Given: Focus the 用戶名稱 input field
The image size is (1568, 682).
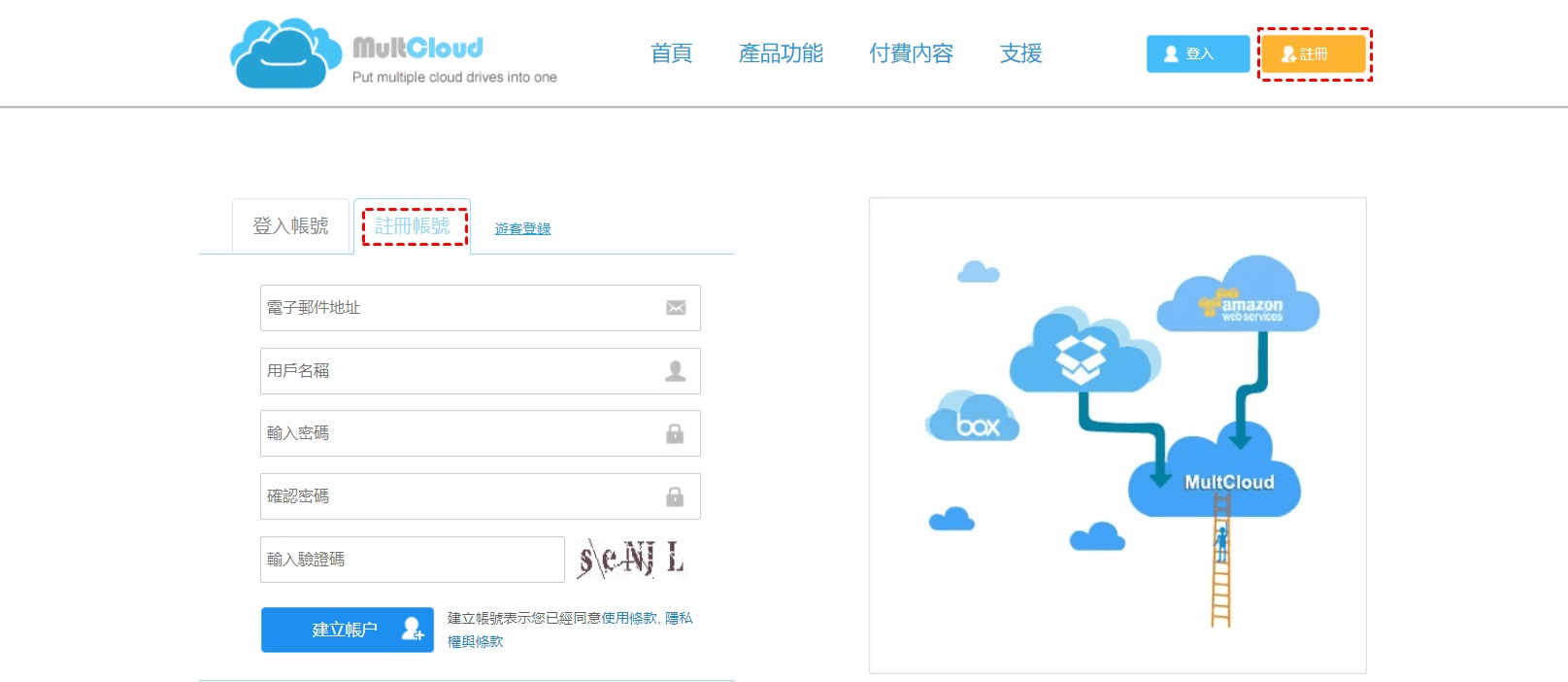Looking at the screenshot, I should (481, 371).
